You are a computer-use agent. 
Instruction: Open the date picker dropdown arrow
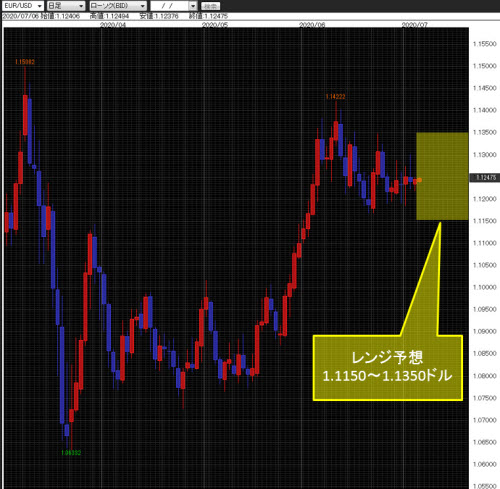(x=193, y=6)
